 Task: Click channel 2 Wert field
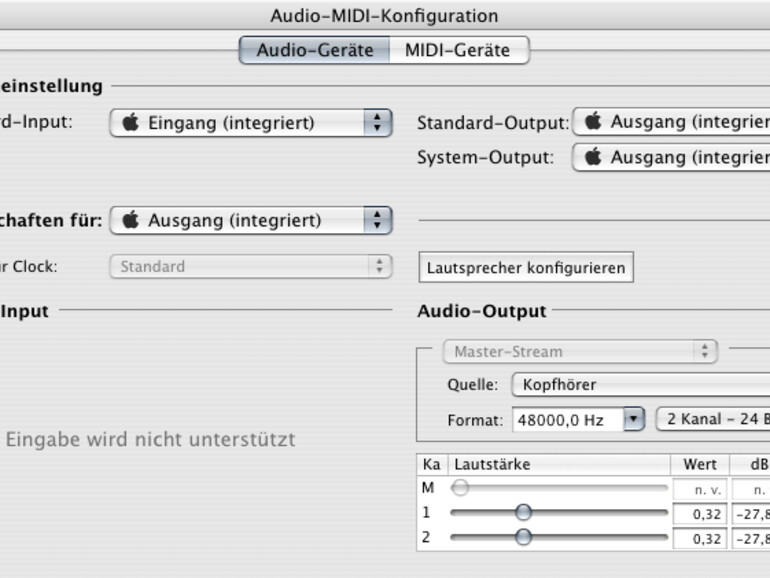point(699,538)
